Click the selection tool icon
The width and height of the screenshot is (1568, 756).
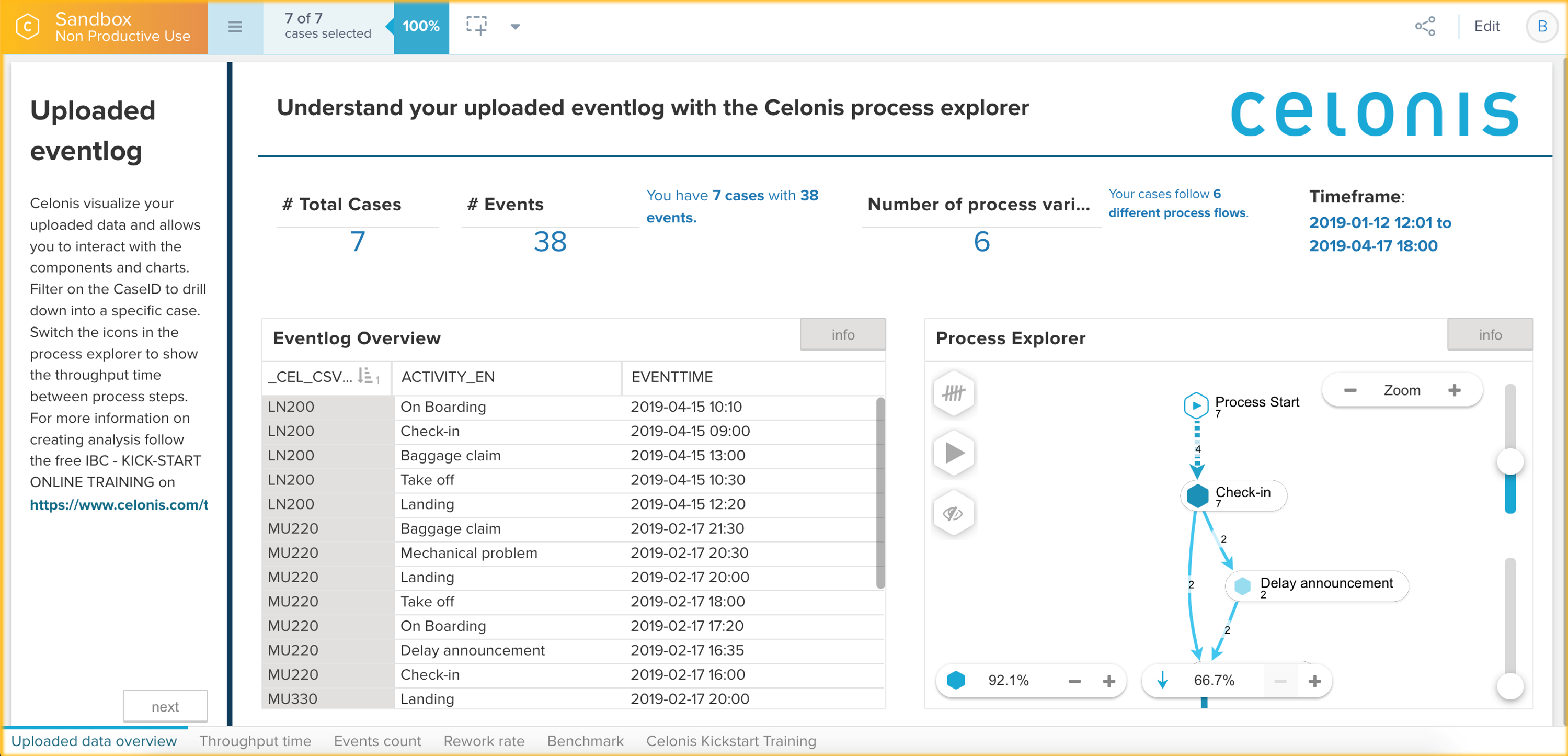(x=477, y=26)
